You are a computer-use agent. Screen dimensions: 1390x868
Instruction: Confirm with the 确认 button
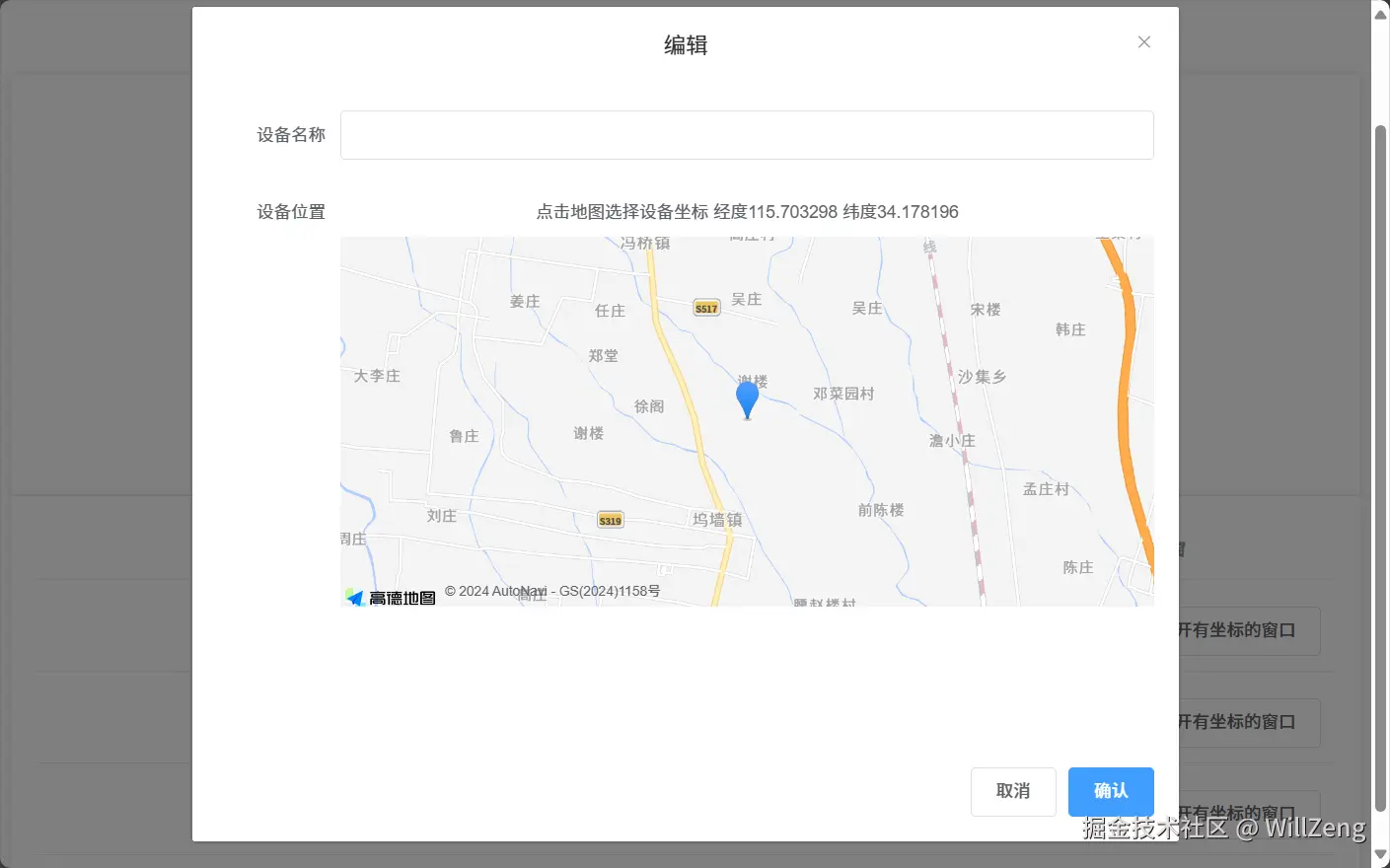click(x=1111, y=791)
